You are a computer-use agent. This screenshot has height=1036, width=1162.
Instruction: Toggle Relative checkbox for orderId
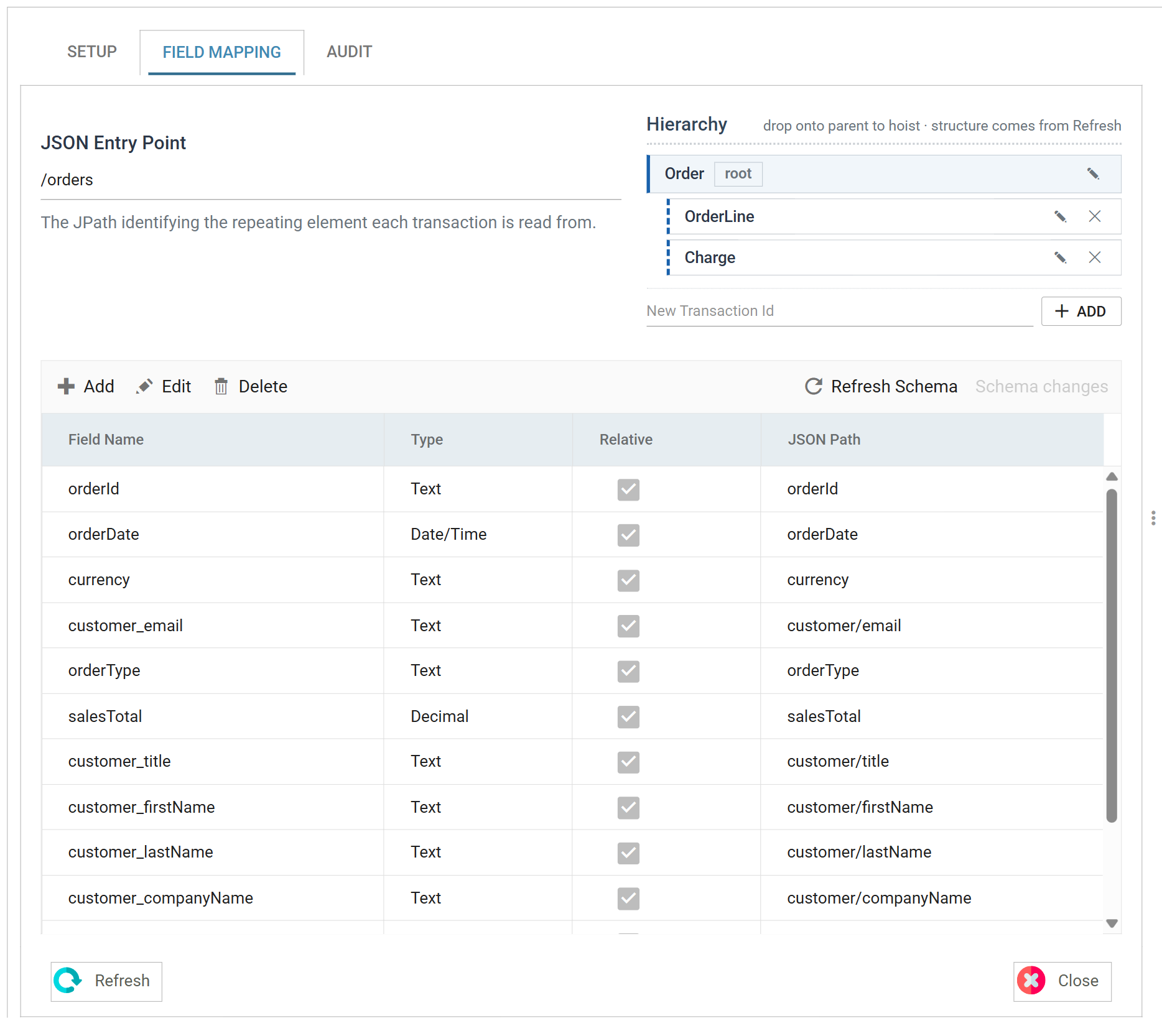click(x=628, y=489)
